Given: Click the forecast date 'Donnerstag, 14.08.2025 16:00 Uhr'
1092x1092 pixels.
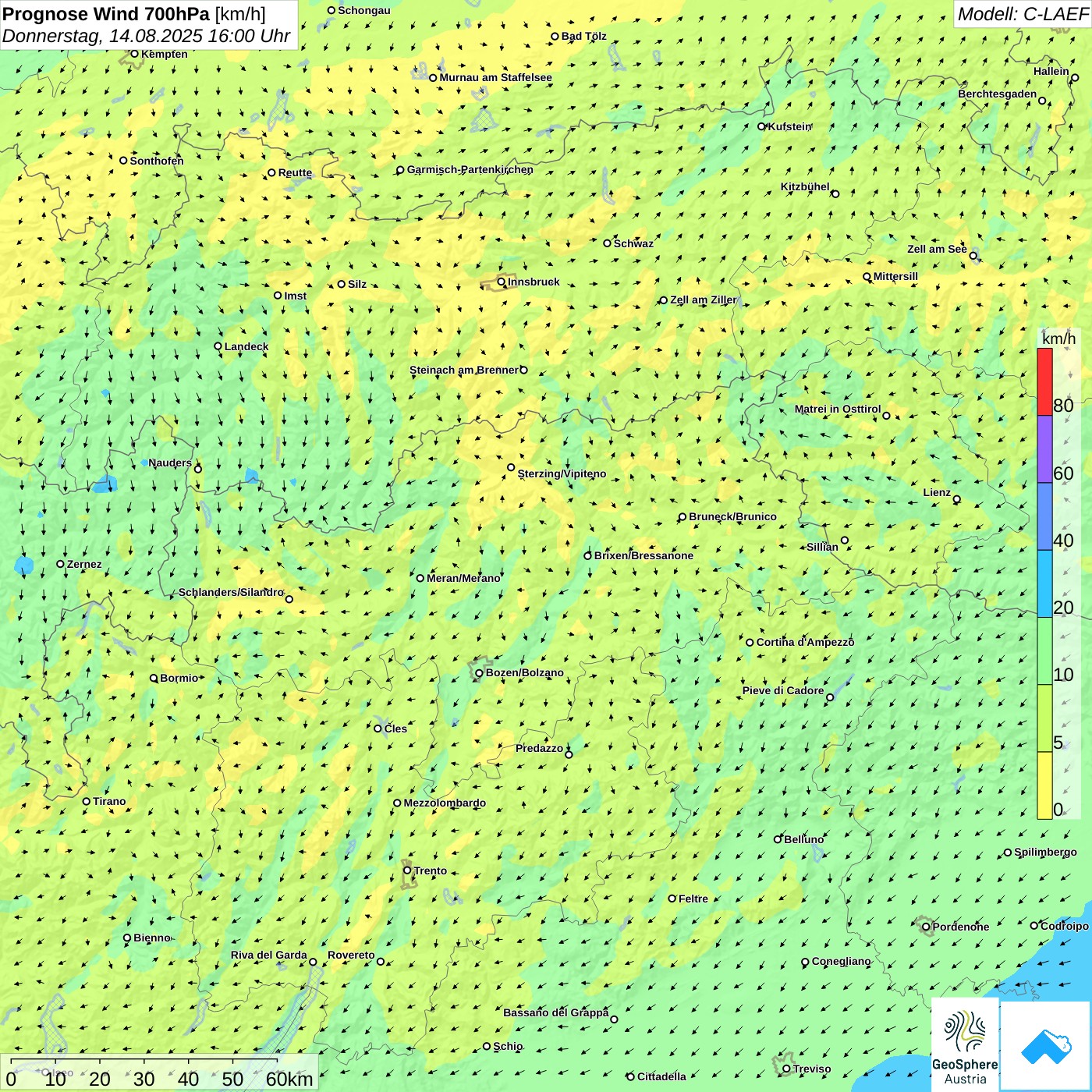Looking at the screenshot, I should pyautogui.click(x=146, y=36).
